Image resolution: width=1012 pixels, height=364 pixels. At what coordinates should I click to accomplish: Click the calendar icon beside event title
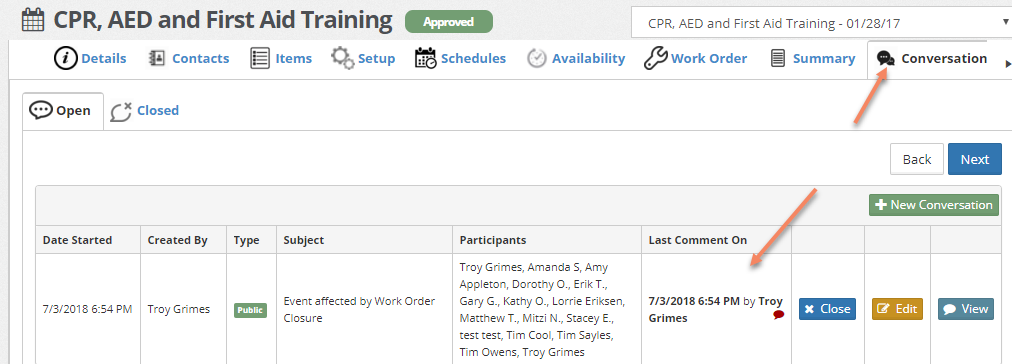pos(33,20)
